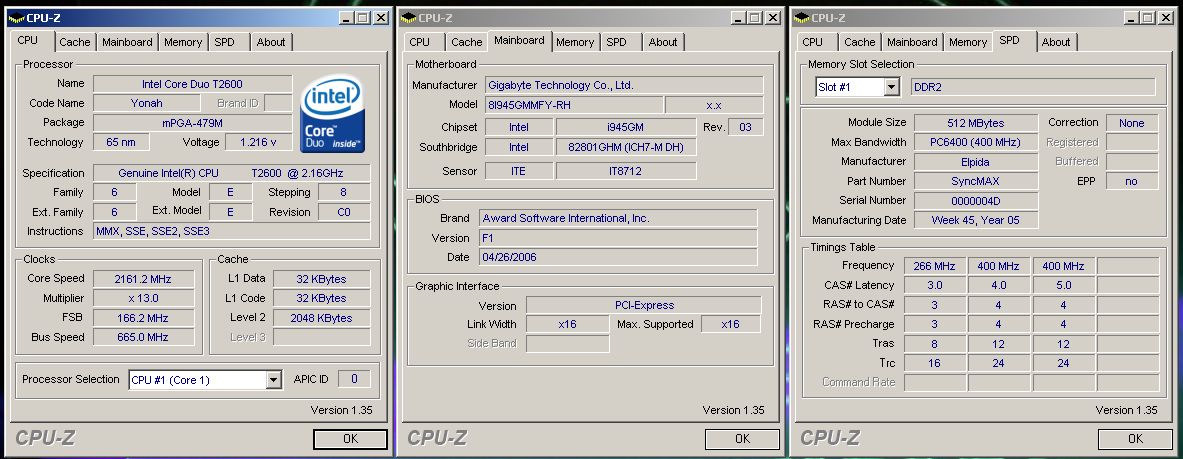Click the MMX, SSE, SSE2, SSE3 instructions field
Screen dimensions: 1183x459
pos(232,231)
